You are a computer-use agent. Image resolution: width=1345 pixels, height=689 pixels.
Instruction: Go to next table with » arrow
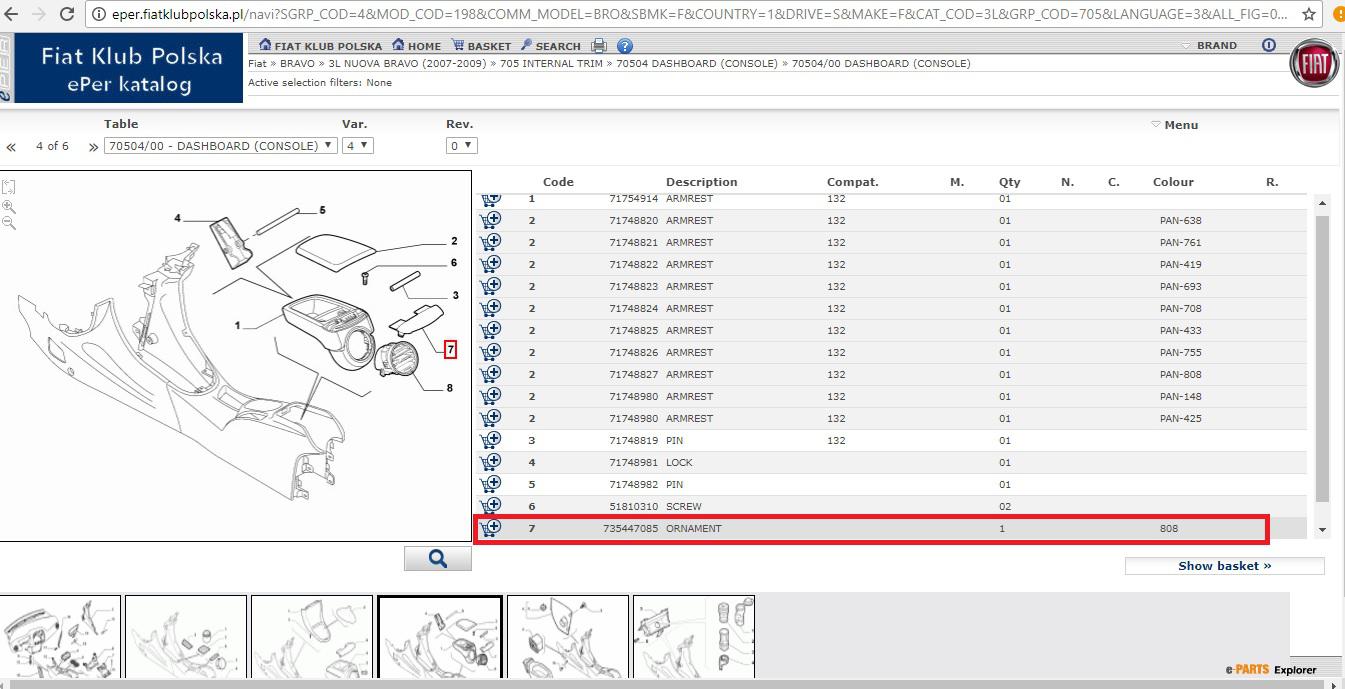[x=93, y=147]
